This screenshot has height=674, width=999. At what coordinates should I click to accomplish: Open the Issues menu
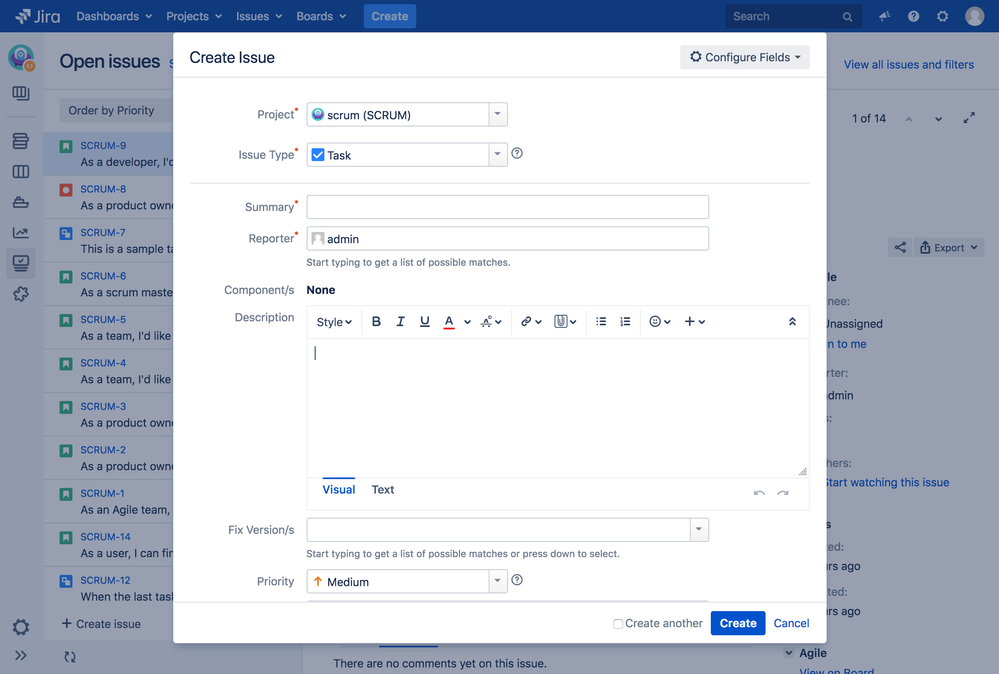[259, 17]
